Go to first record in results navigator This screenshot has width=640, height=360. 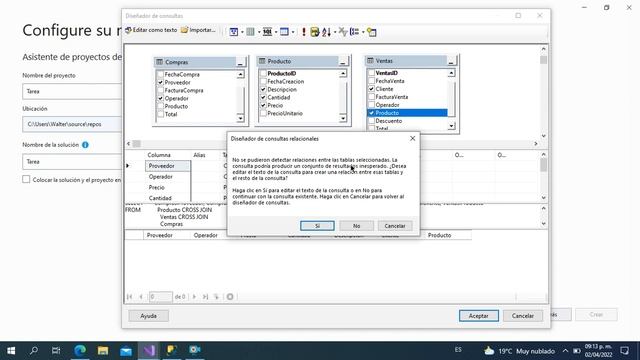click(129, 297)
